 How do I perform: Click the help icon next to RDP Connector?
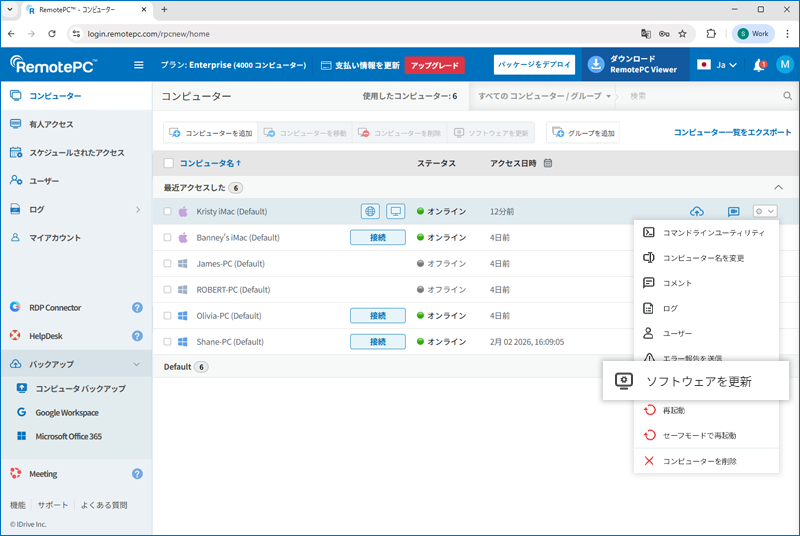pos(137,308)
